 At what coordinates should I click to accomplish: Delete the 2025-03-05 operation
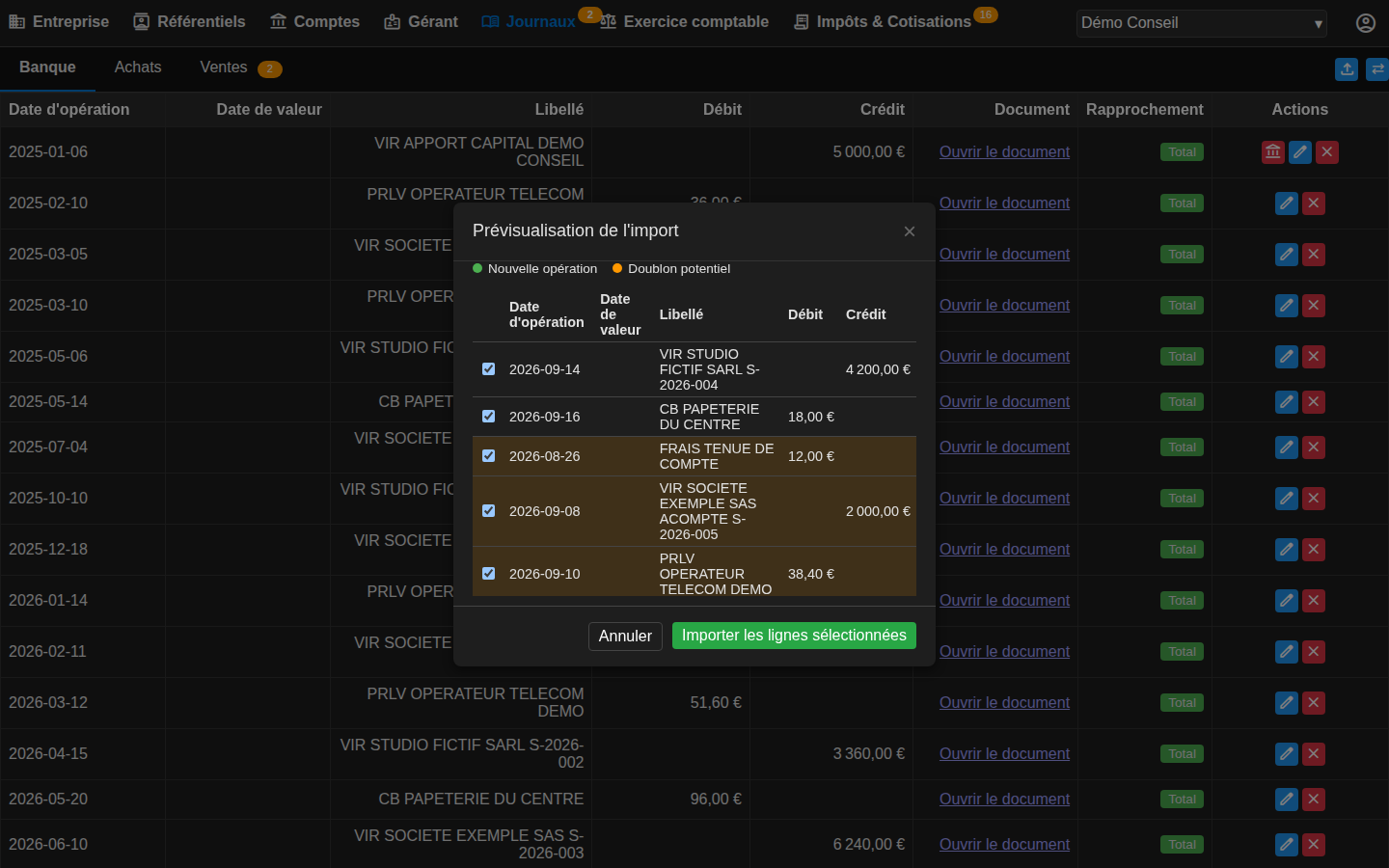[1314, 255]
